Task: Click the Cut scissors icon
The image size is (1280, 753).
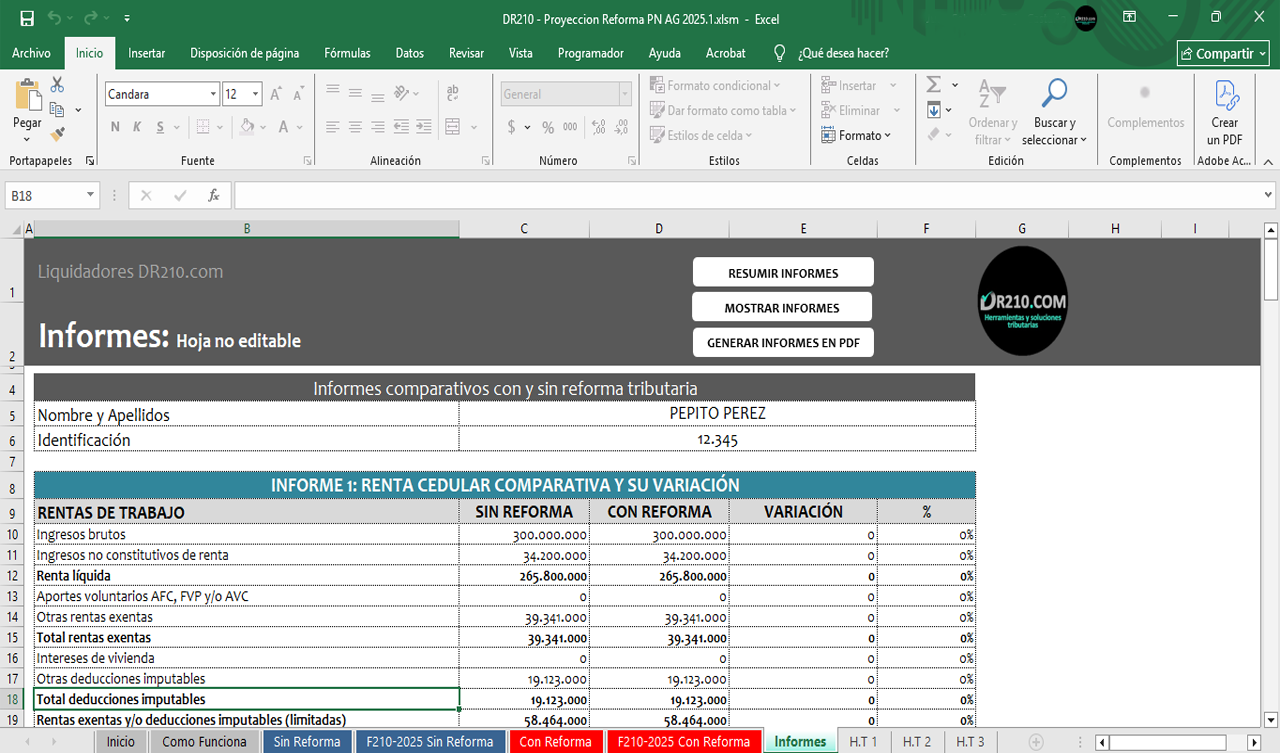Action: click(57, 85)
